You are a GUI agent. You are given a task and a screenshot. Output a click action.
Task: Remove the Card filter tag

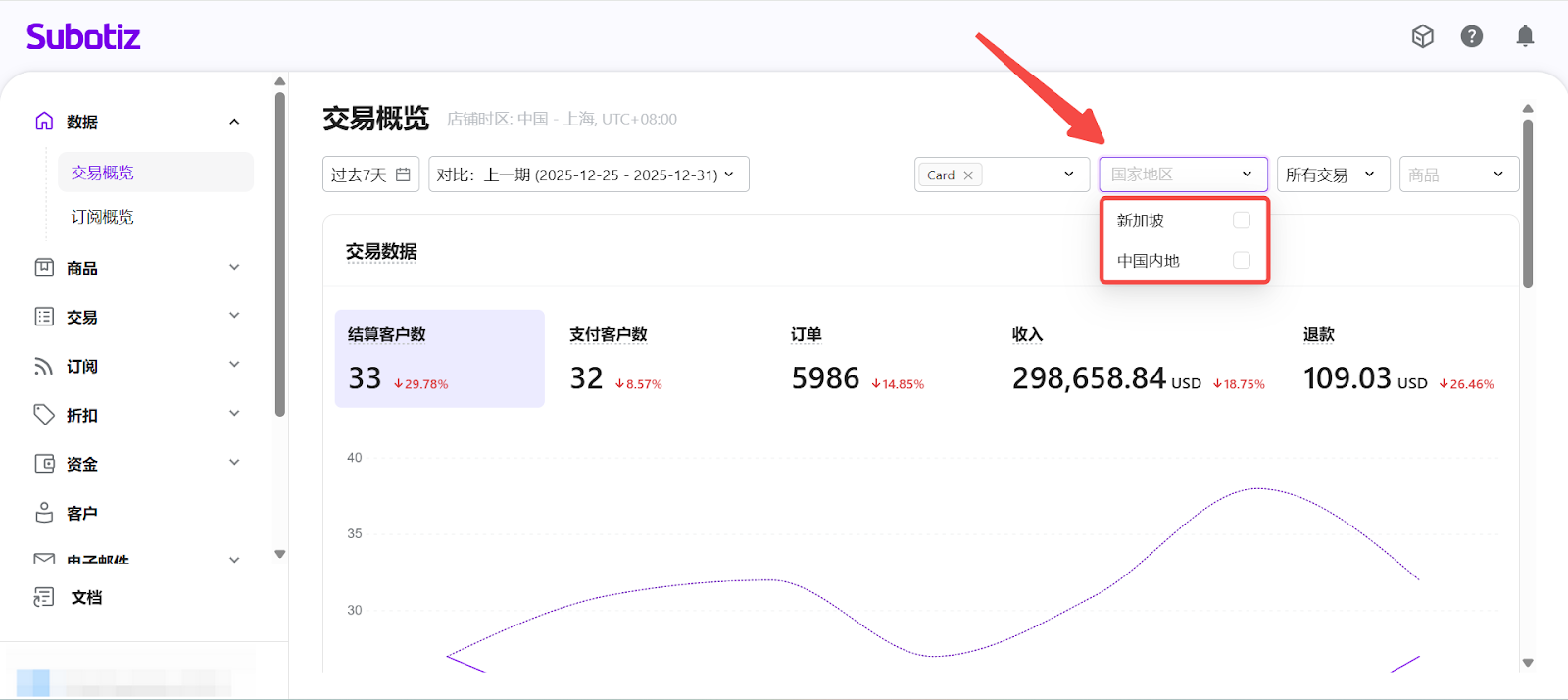tap(968, 175)
